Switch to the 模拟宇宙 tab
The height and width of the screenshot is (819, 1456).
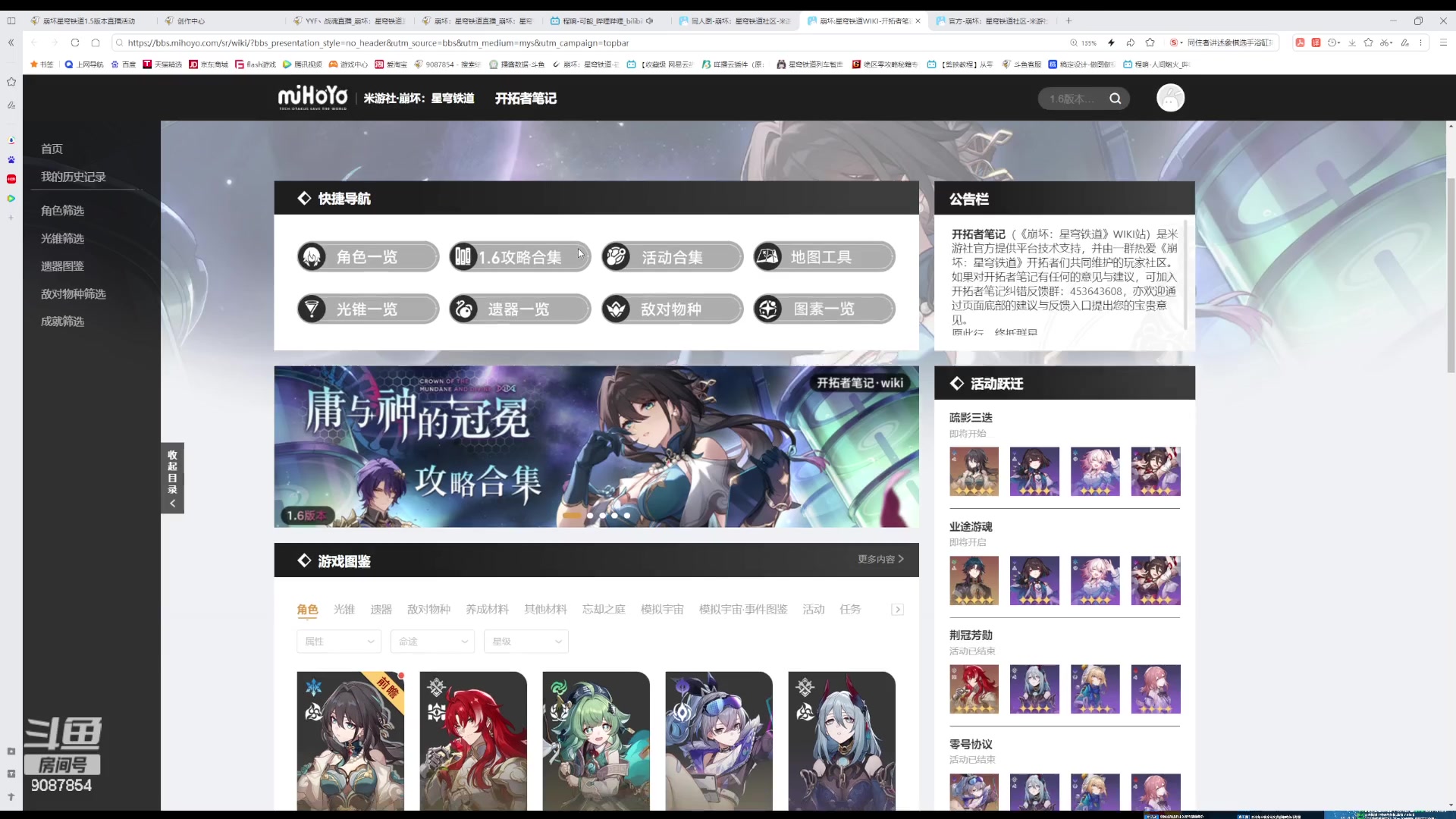pyautogui.click(x=662, y=610)
